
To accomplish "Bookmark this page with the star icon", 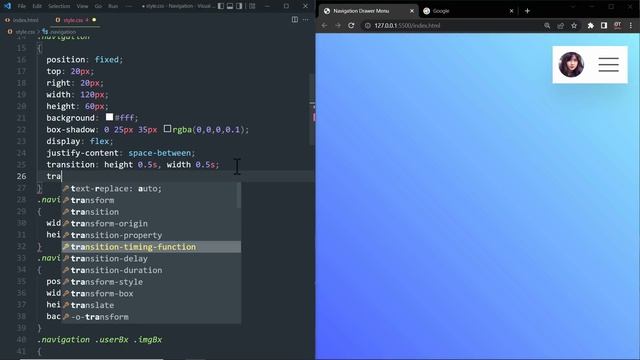I will tap(574, 25).
